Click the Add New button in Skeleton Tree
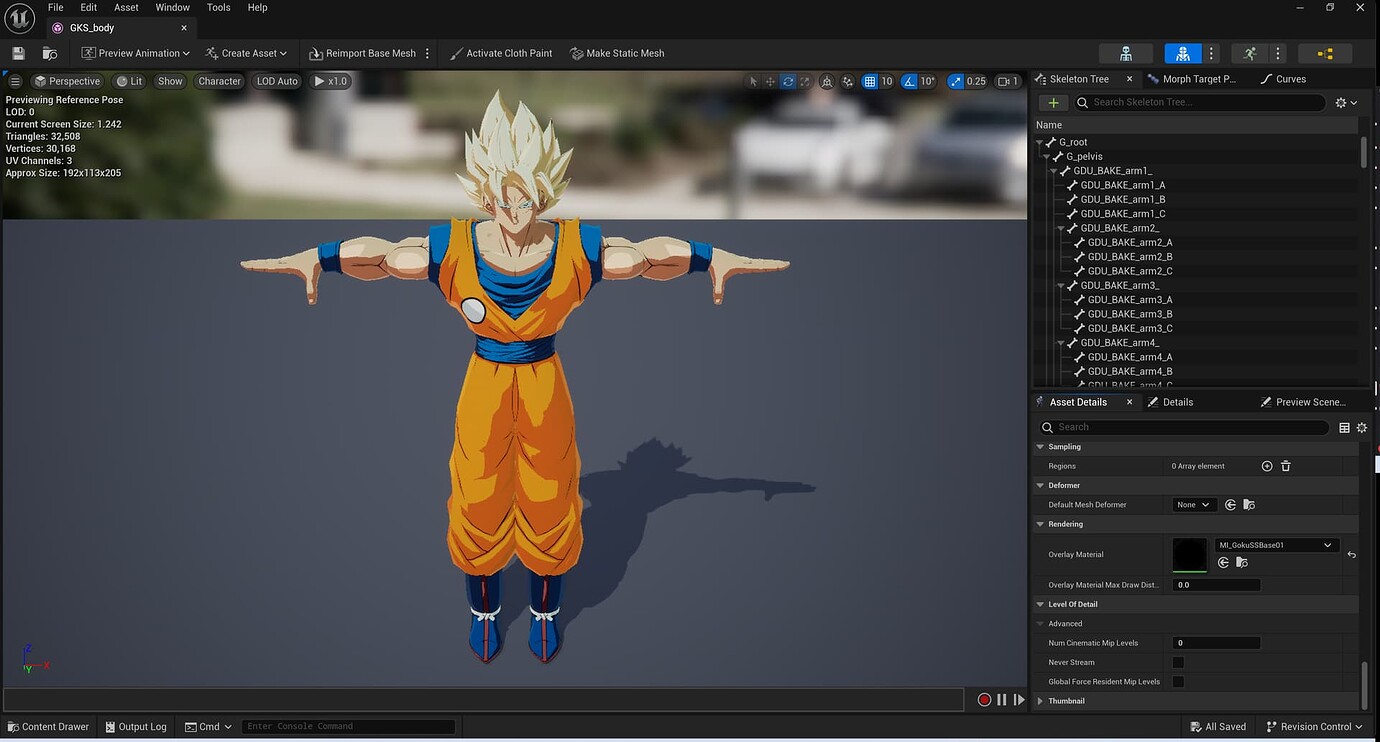The width and height of the screenshot is (1380, 742). (1052, 102)
